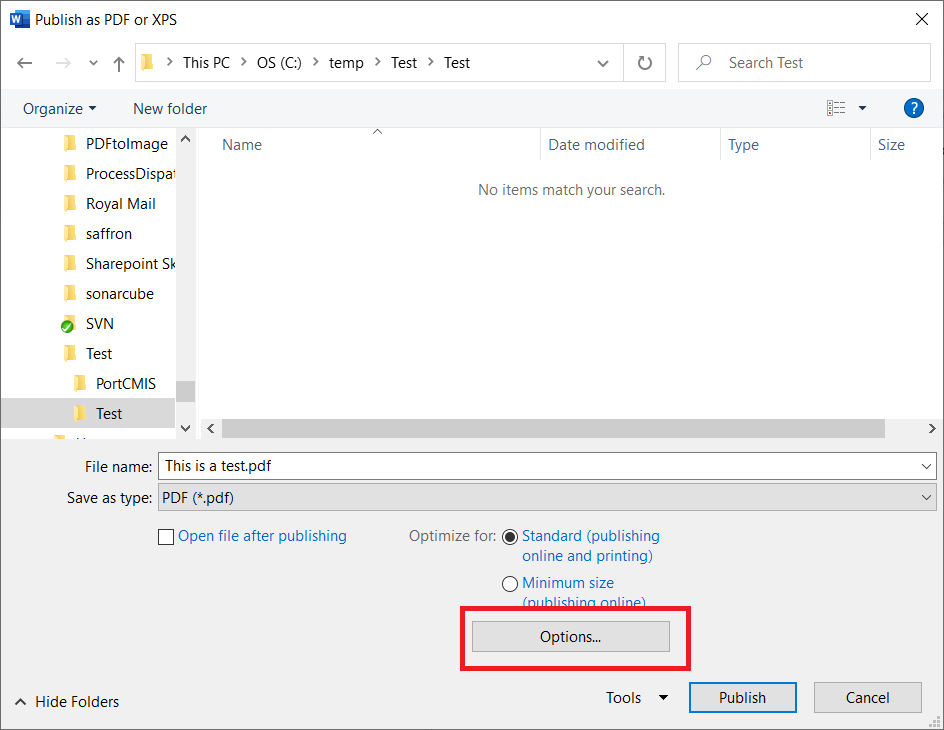Viewport: 944px width, 730px height.
Task: Click the Back navigation arrow
Action: 25,63
